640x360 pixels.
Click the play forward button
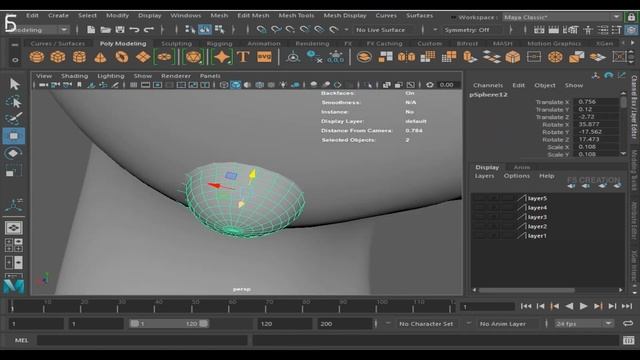click(584, 306)
